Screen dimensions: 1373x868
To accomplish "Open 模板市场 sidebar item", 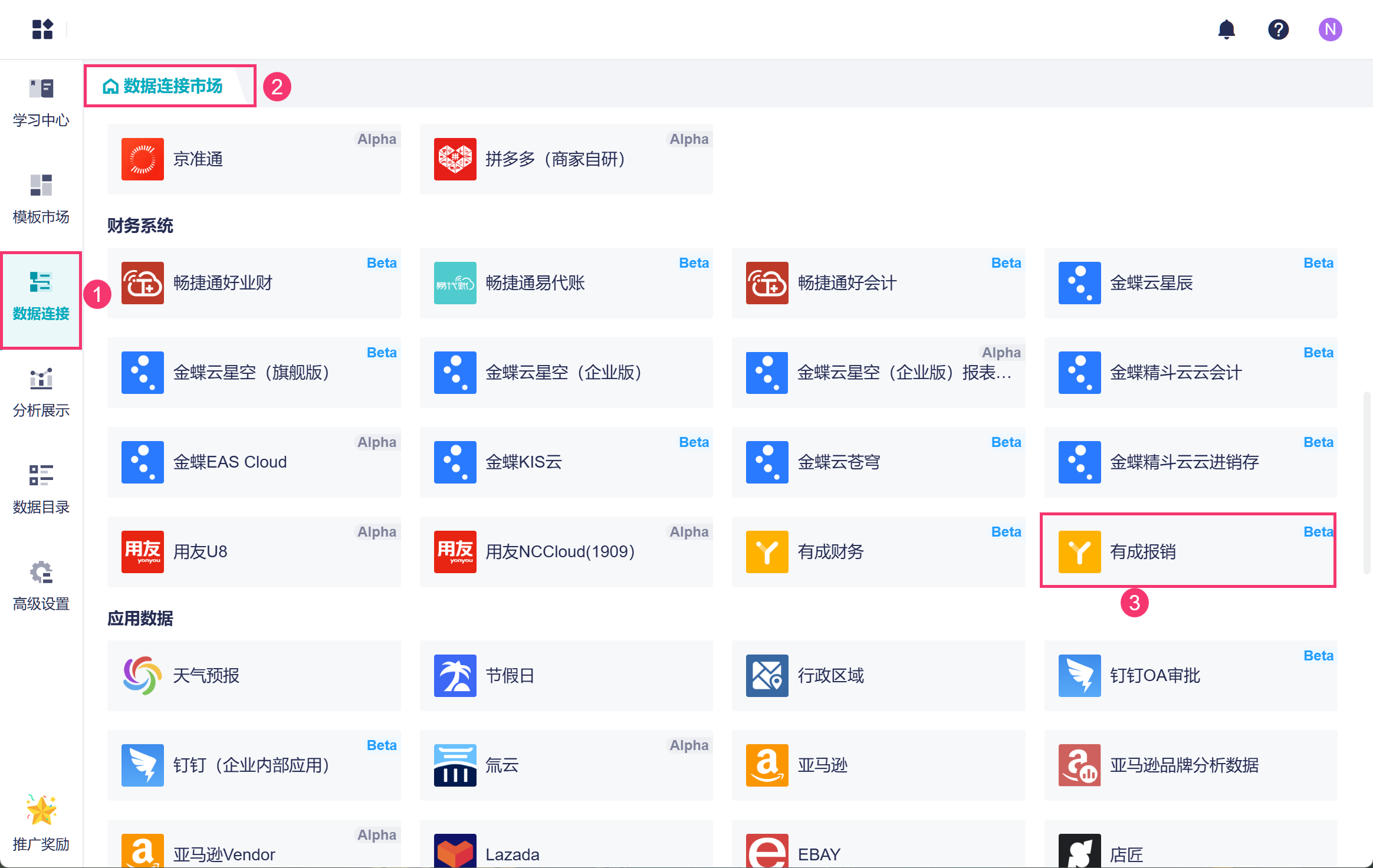I will [41, 199].
